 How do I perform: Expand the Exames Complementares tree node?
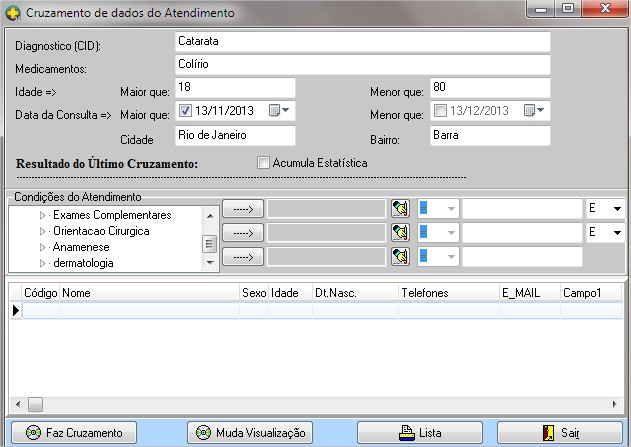42,215
